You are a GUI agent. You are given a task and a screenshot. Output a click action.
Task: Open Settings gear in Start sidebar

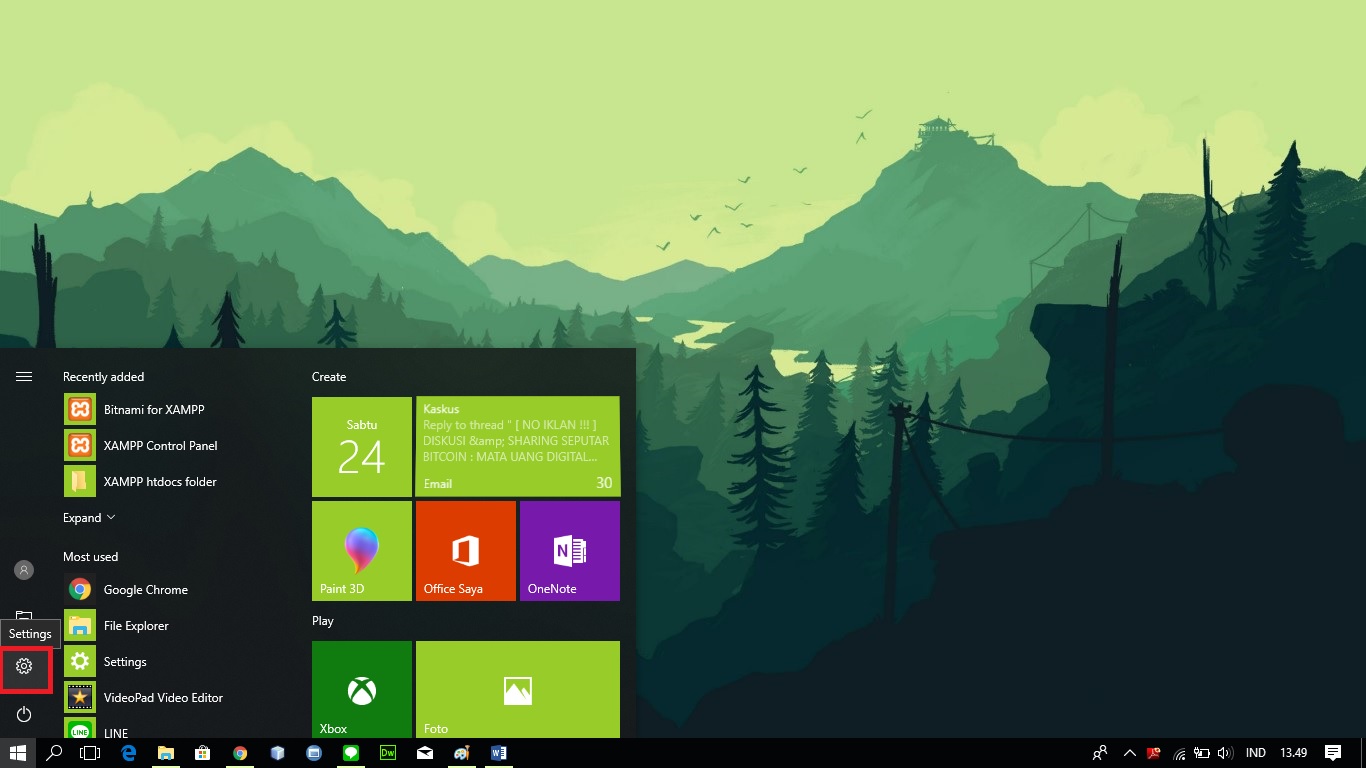pos(24,666)
